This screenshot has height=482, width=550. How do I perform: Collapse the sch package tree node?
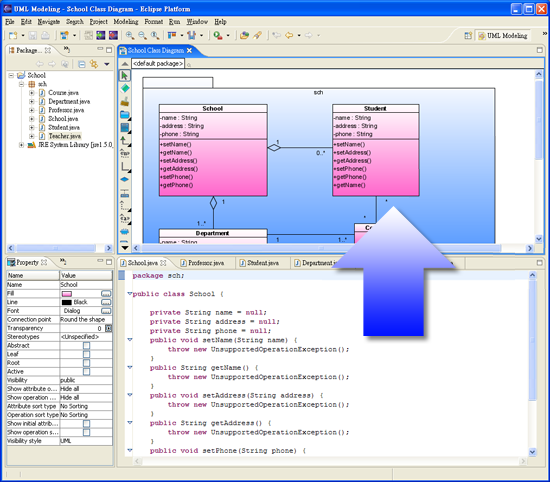pos(21,84)
